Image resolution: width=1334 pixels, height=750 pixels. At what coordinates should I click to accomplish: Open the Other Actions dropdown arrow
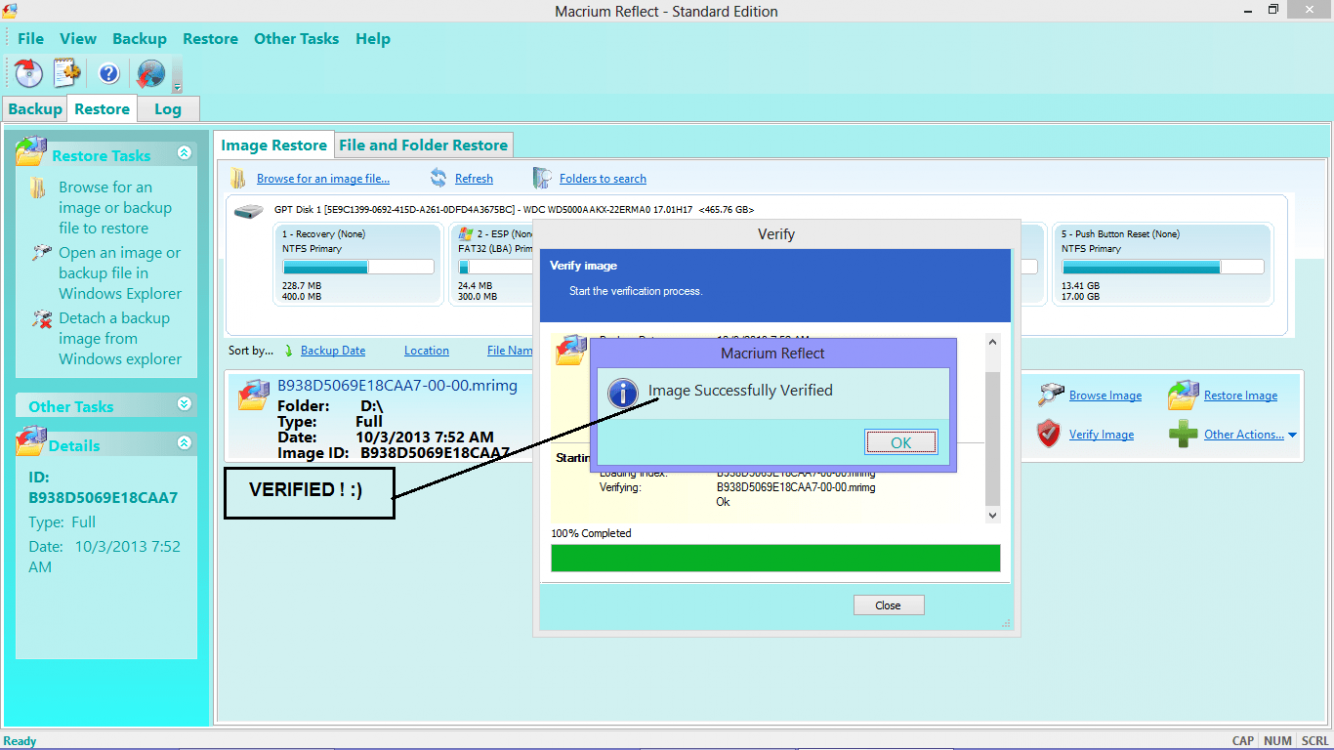pos(1293,435)
